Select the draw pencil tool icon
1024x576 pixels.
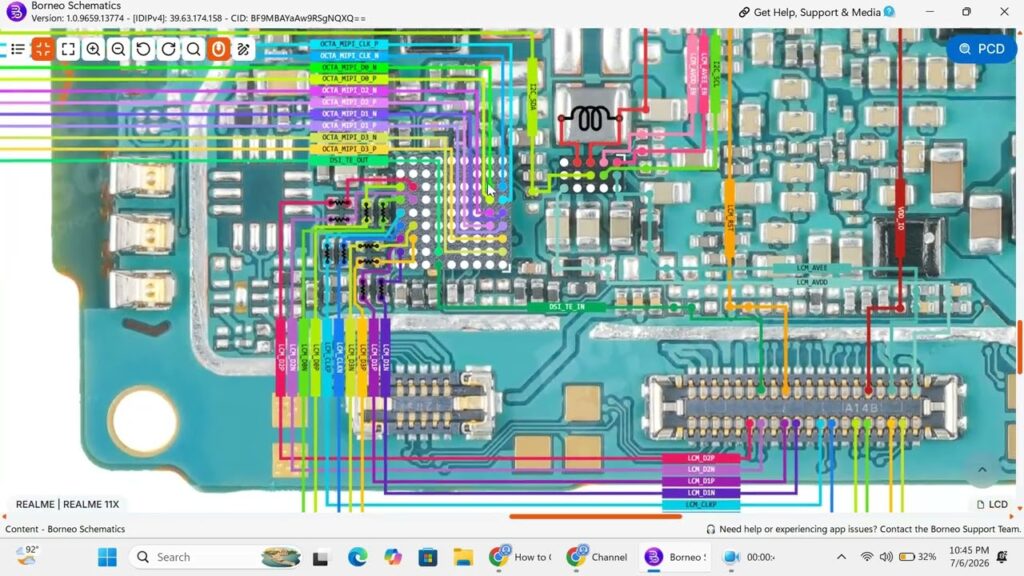[244, 49]
